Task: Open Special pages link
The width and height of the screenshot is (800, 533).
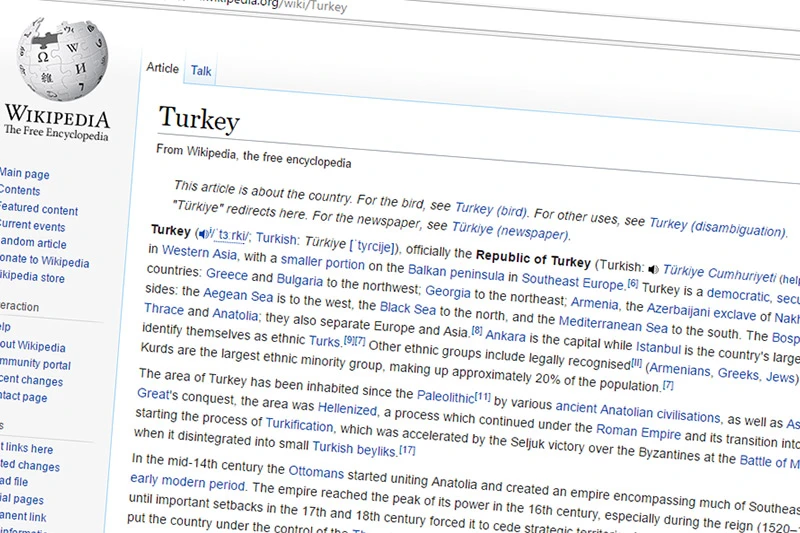Action: pyautogui.click(x=21, y=499)
